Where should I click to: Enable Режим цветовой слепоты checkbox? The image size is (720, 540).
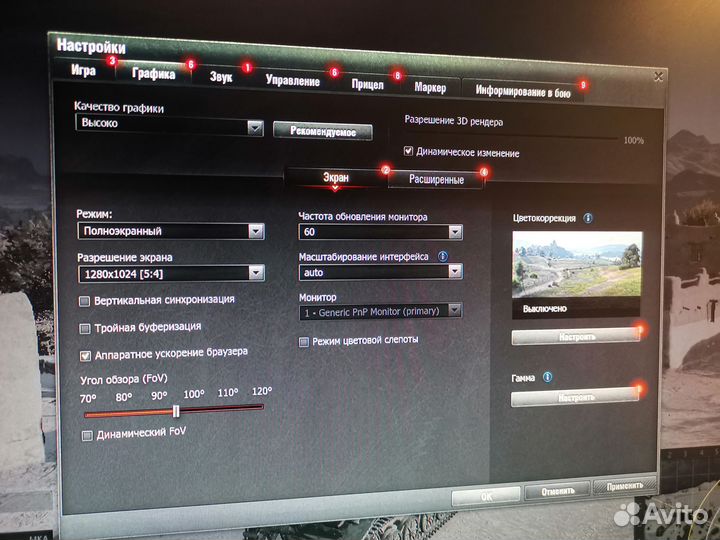pos(304,342)
